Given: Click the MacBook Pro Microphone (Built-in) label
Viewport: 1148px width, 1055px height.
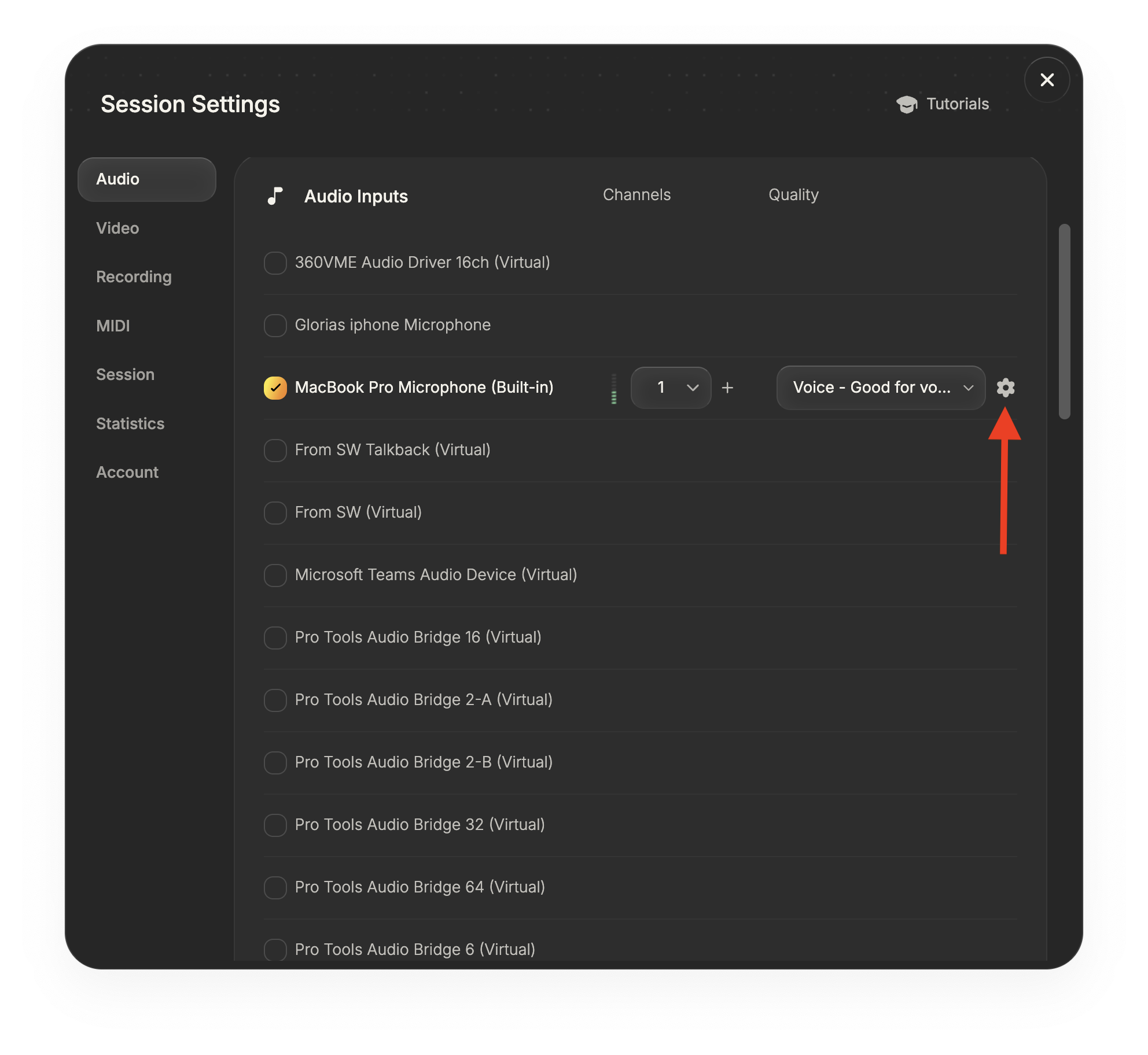Looking at the screenshot, I should (x=424, y=388).
